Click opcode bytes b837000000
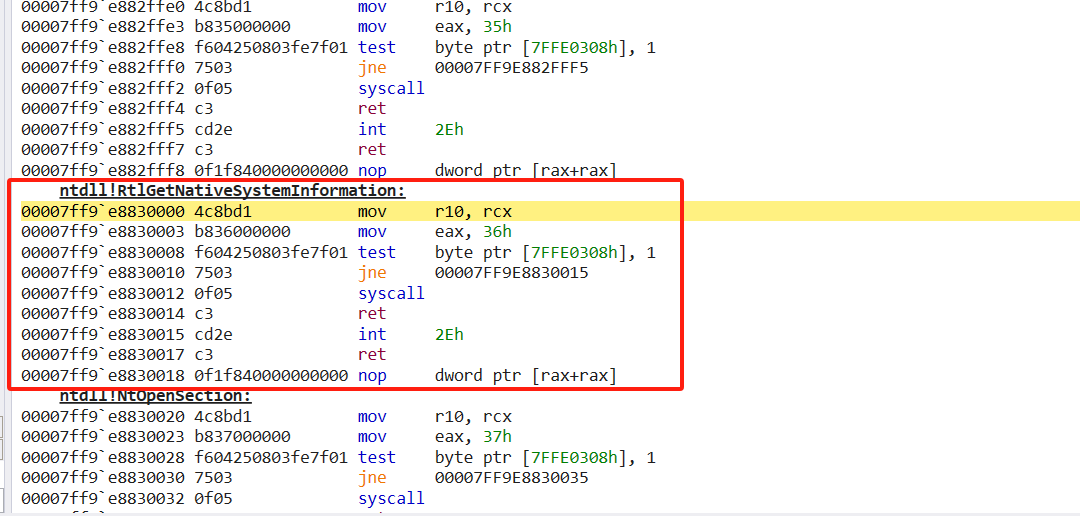The width and height of the screenshot is (1080, 516). pyautogui.click(x=242, y=437)
